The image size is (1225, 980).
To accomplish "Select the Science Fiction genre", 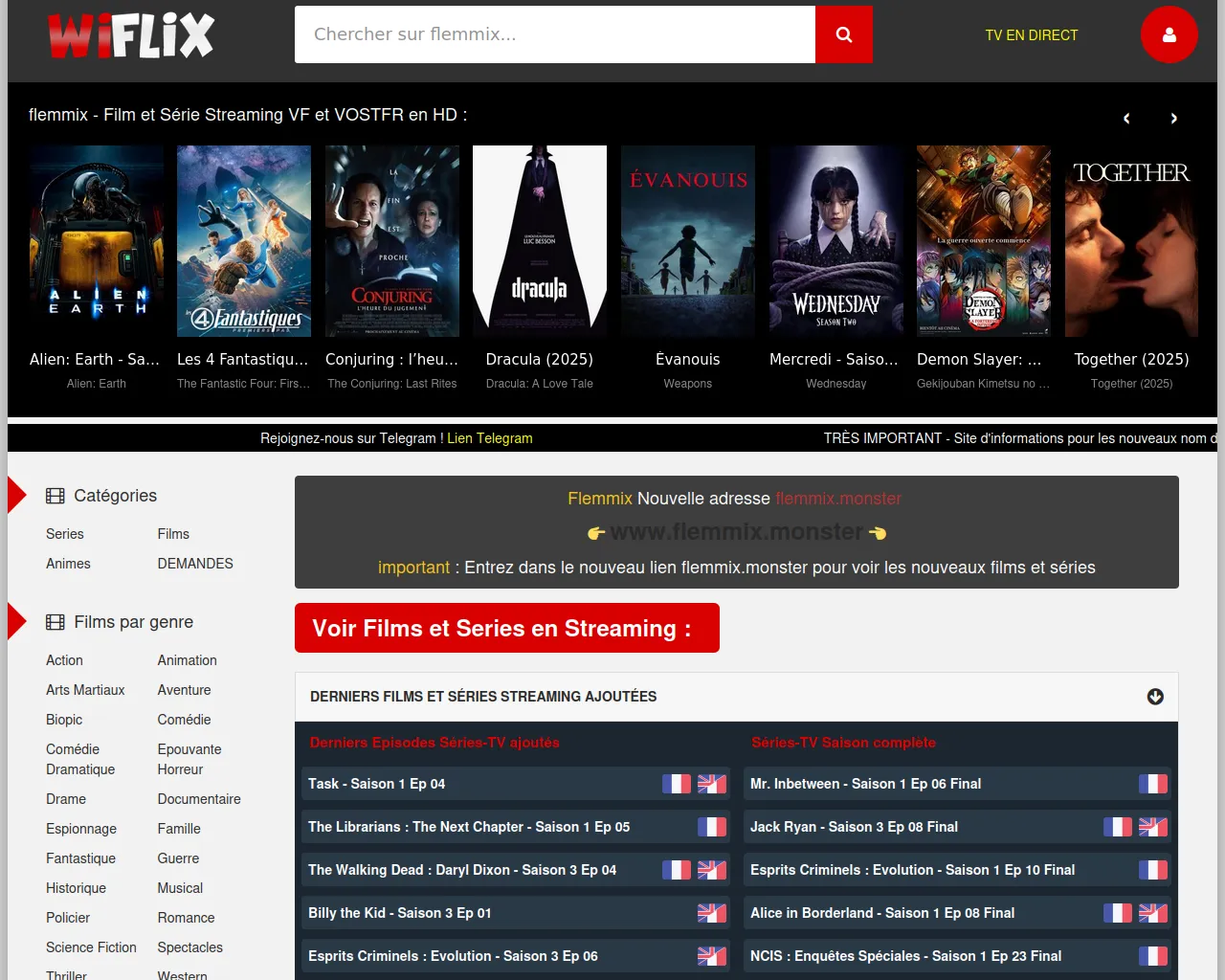I will pos(91,947).
